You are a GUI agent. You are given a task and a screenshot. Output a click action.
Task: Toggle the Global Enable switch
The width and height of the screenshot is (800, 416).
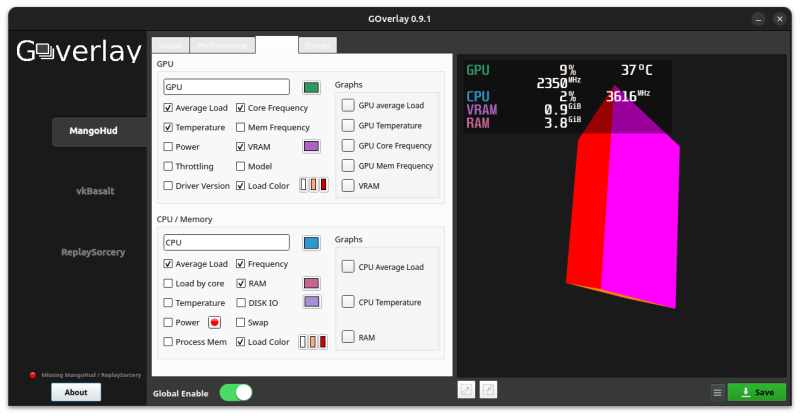click(x=236, y=393)
